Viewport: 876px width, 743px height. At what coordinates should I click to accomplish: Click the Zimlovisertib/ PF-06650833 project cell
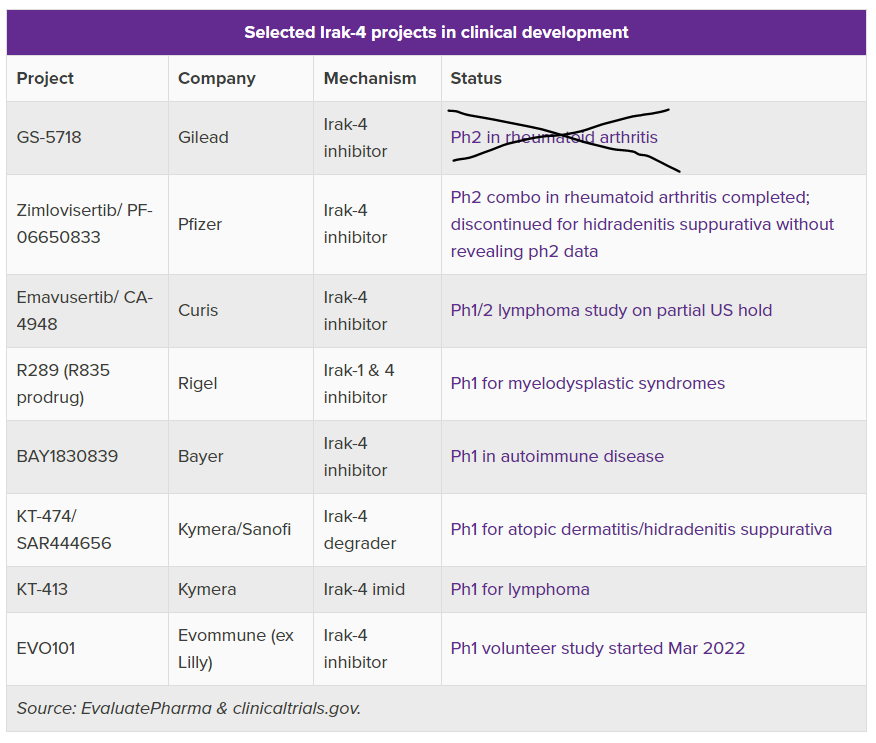[x=85, y=224]
